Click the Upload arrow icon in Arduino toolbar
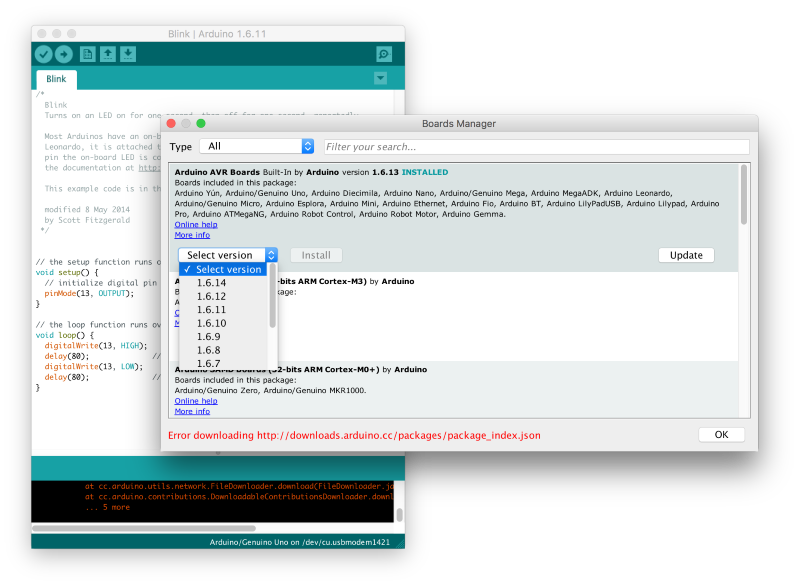The height and width of the screenshot is (586, 800). (x=64, y=54)
